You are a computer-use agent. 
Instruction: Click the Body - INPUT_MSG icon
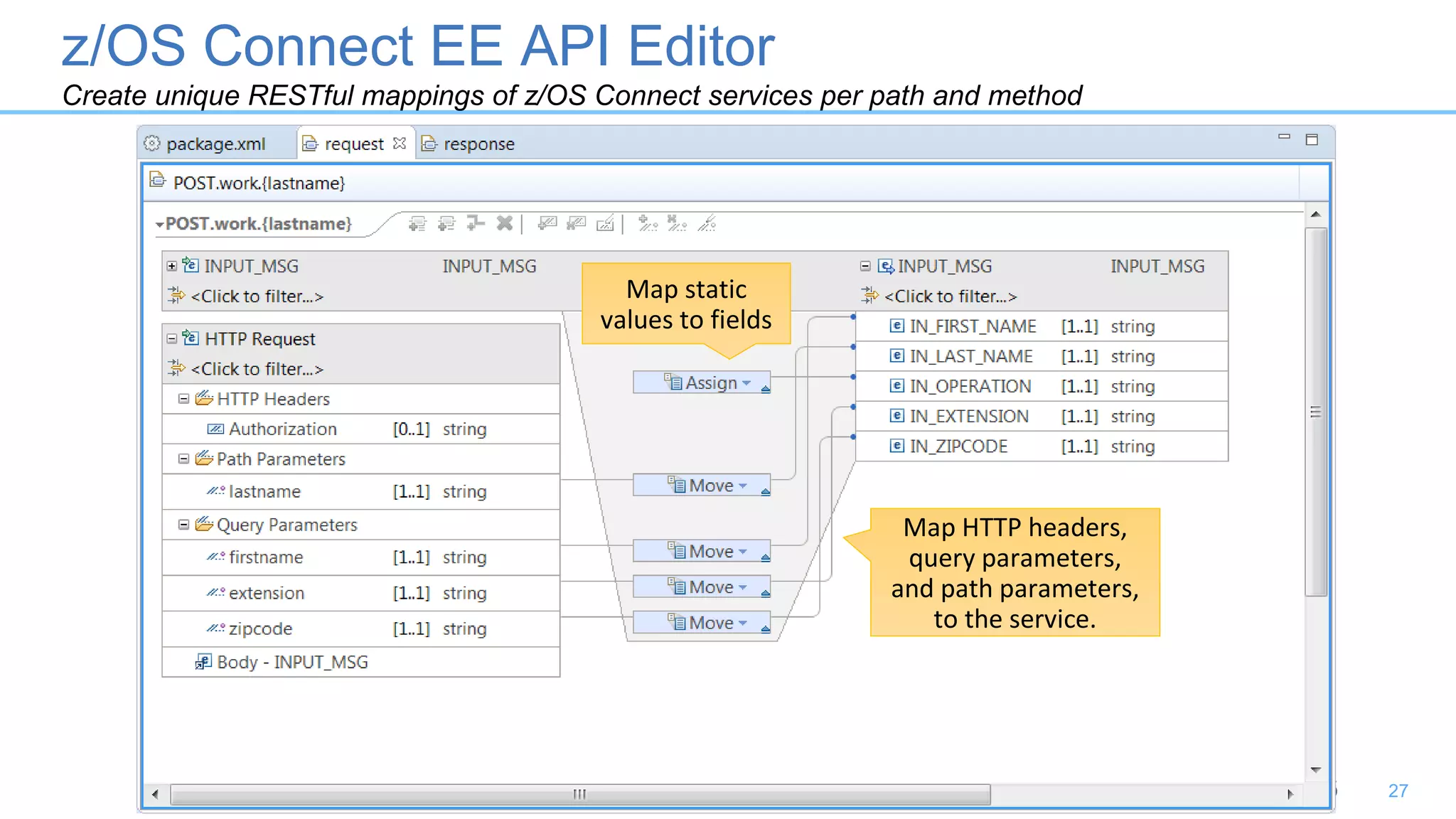(x=203, y=662)
